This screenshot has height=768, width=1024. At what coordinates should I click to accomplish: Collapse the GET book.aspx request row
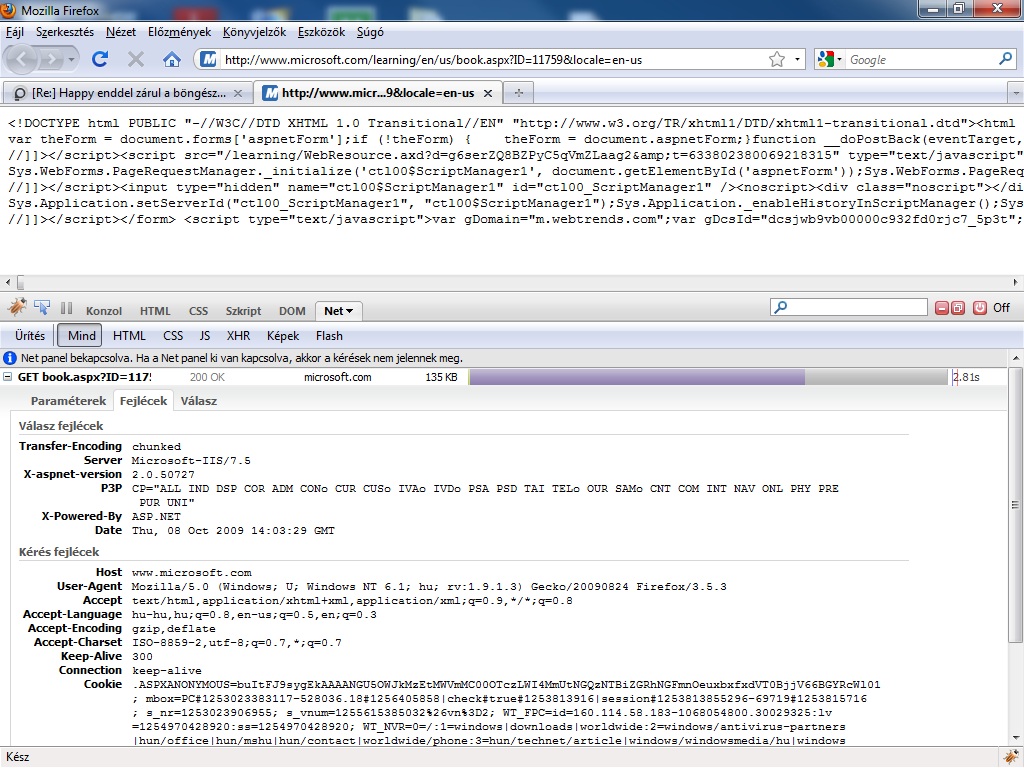[x=7, y=377]
